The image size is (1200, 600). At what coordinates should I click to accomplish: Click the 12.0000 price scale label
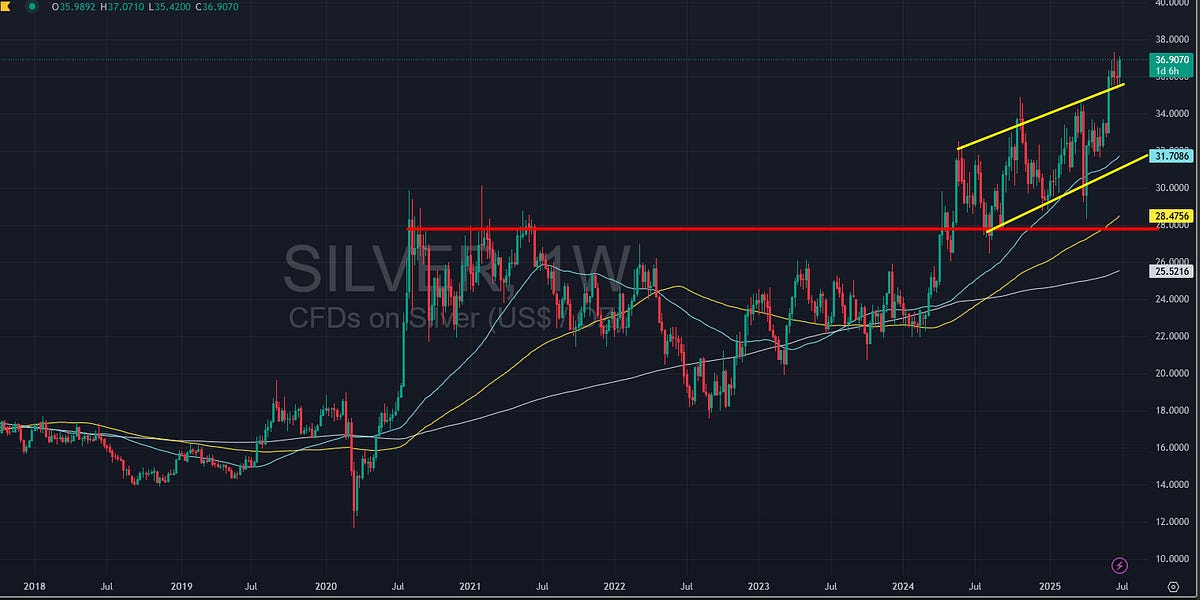click(1171, 521)
